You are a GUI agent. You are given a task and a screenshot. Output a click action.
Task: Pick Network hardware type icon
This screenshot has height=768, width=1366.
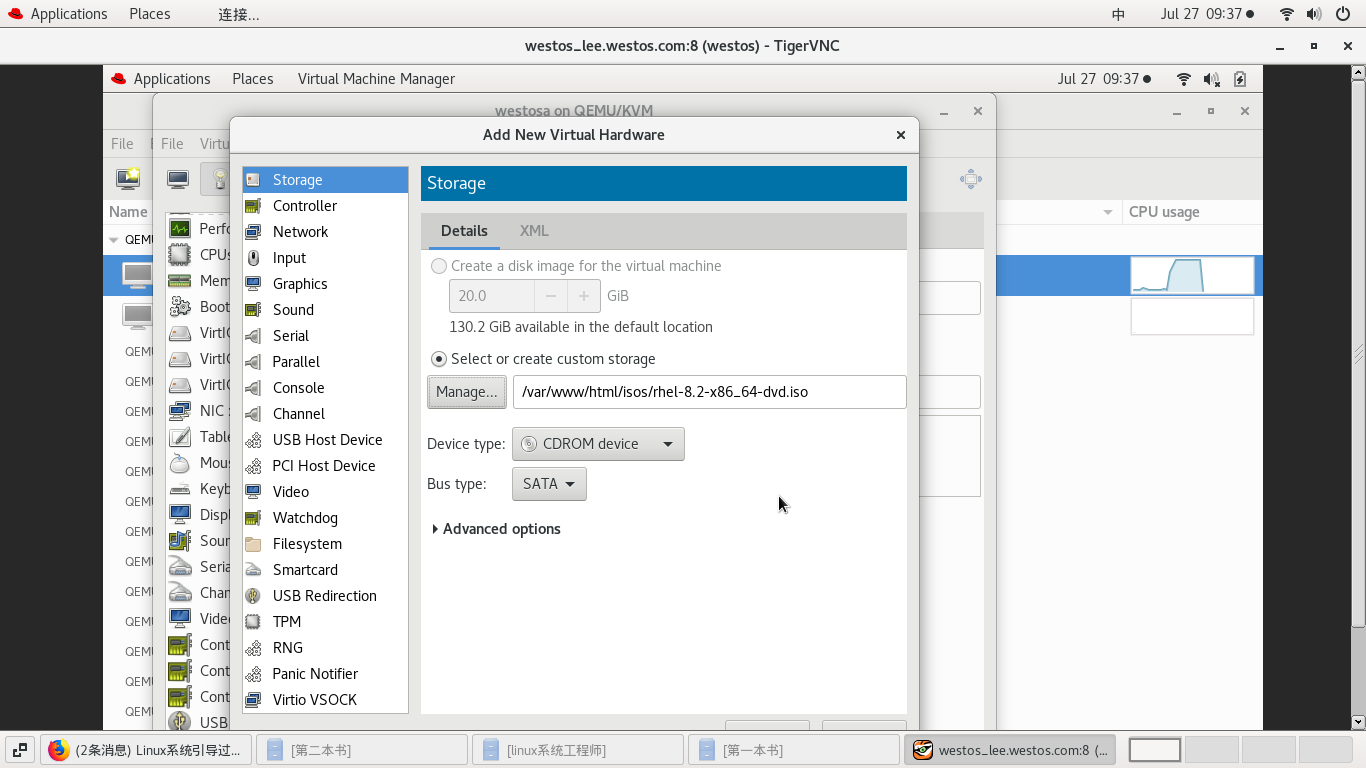(253, 232)
